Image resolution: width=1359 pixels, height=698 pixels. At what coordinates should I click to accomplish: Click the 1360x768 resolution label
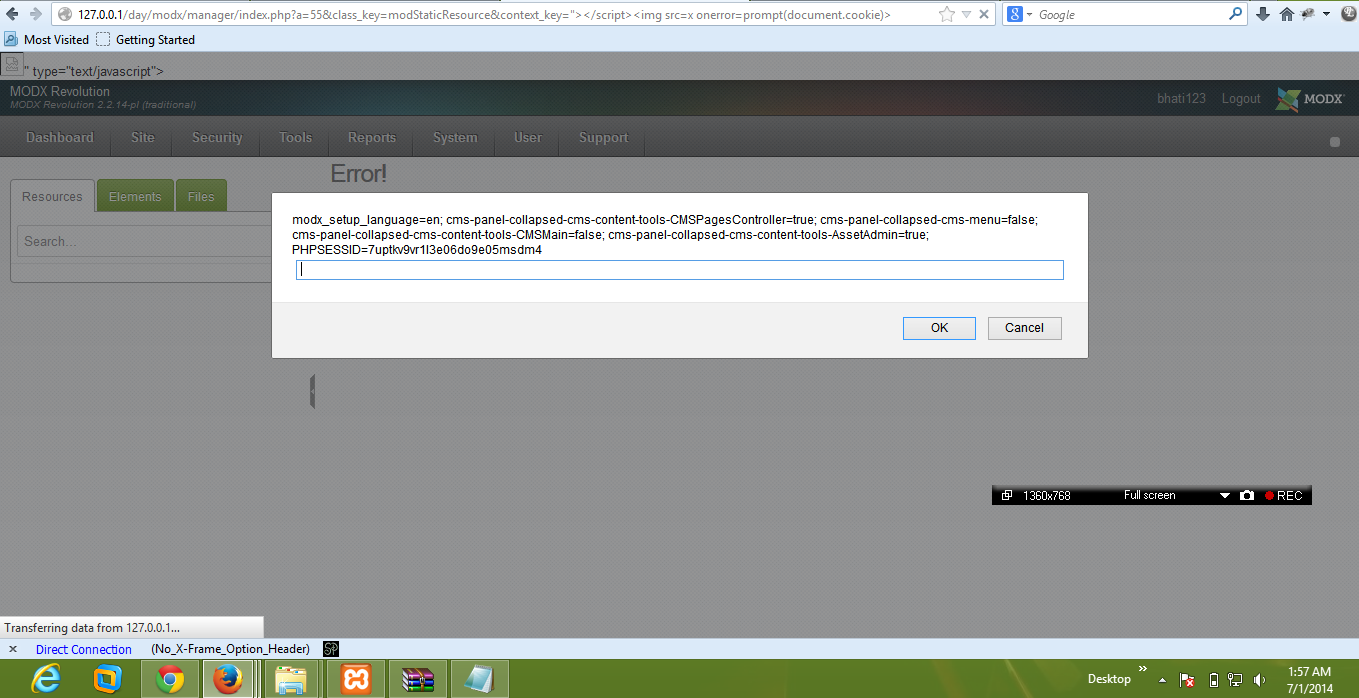coord(1047,495)
